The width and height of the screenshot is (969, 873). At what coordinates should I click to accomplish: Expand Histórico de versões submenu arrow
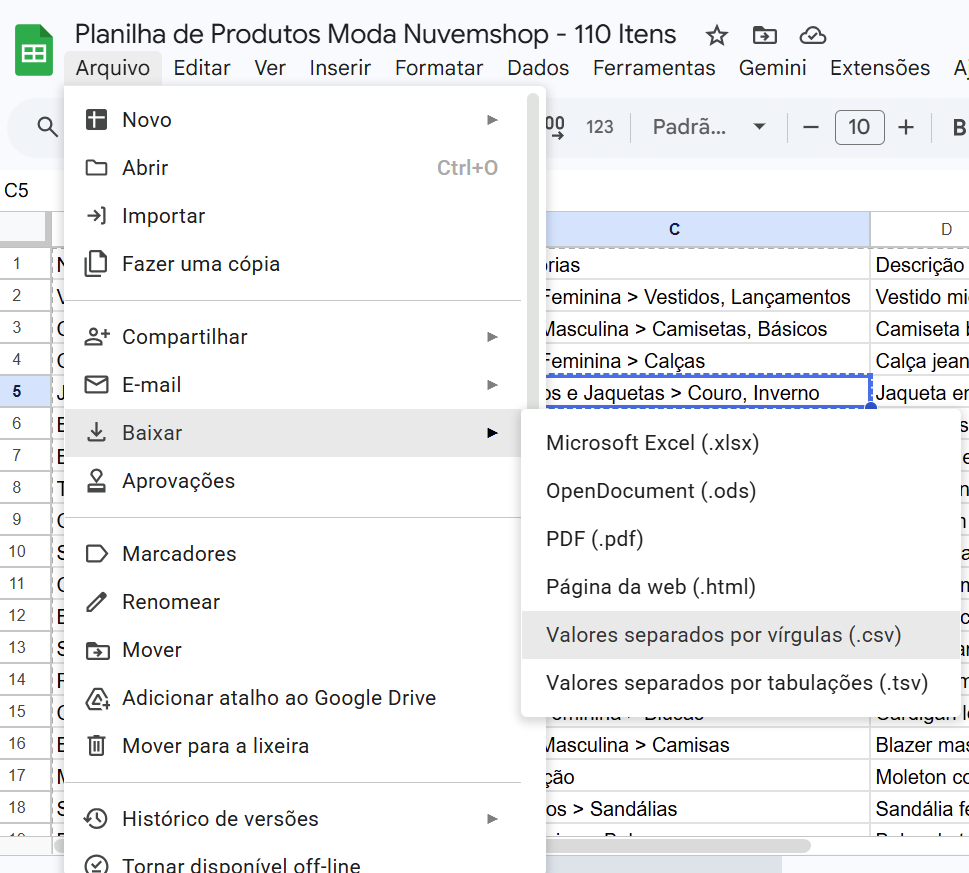492,819
